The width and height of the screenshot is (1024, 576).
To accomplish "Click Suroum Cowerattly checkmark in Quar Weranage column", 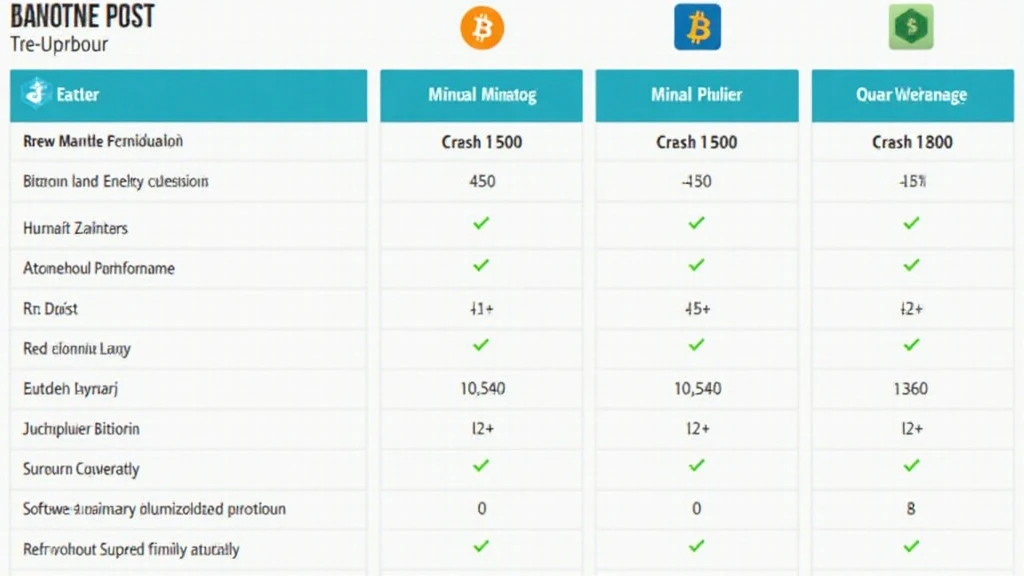I will [x=911, y=465].
